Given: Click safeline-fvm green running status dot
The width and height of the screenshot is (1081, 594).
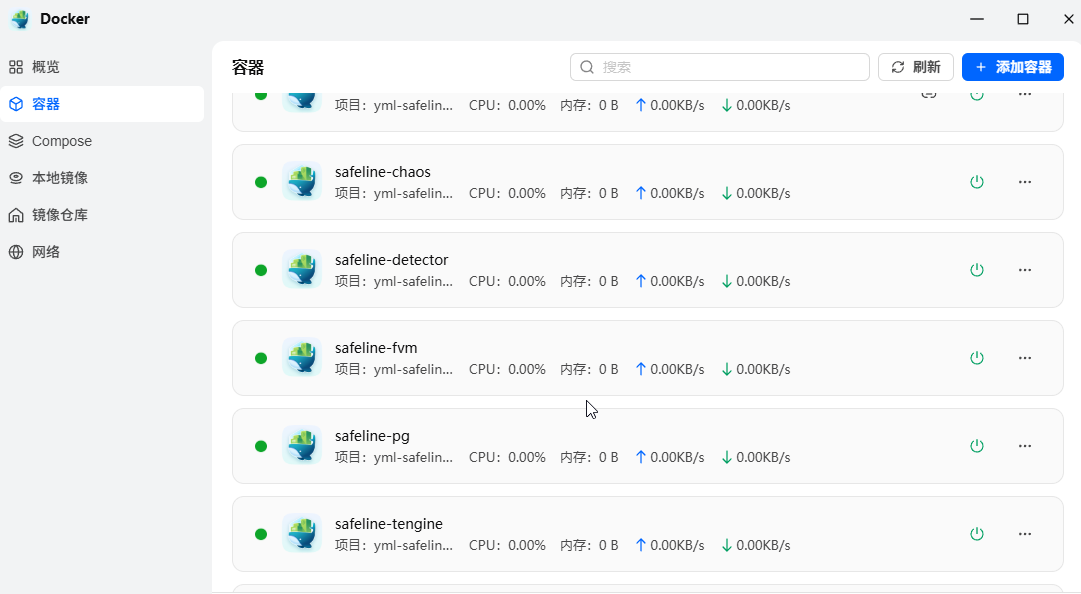Looking at the screenshot, I should pyautogui.click(x=261, y=358).
